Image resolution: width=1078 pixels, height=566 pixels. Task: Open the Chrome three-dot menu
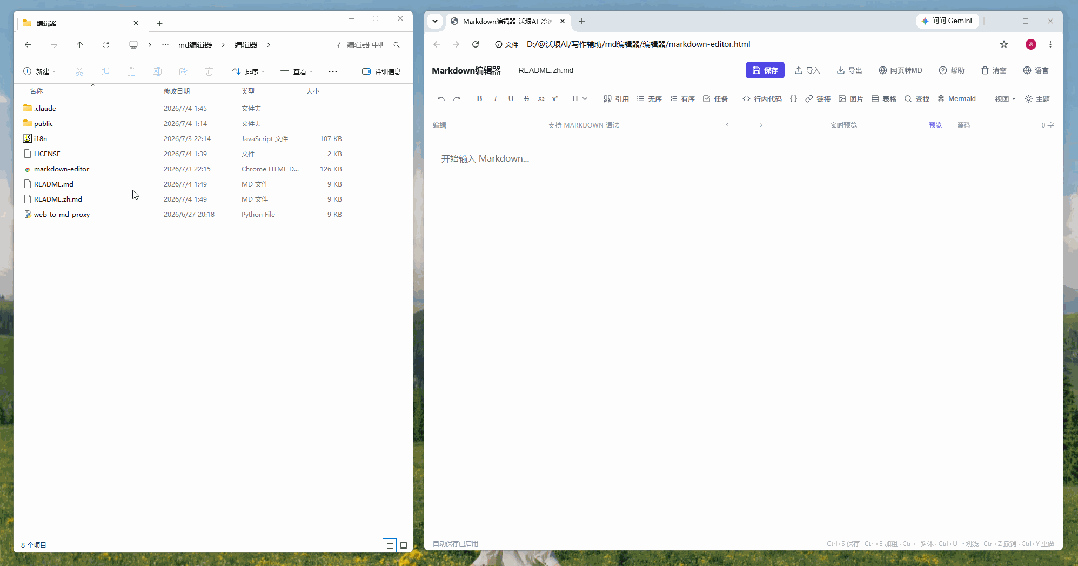point(1050,44)
